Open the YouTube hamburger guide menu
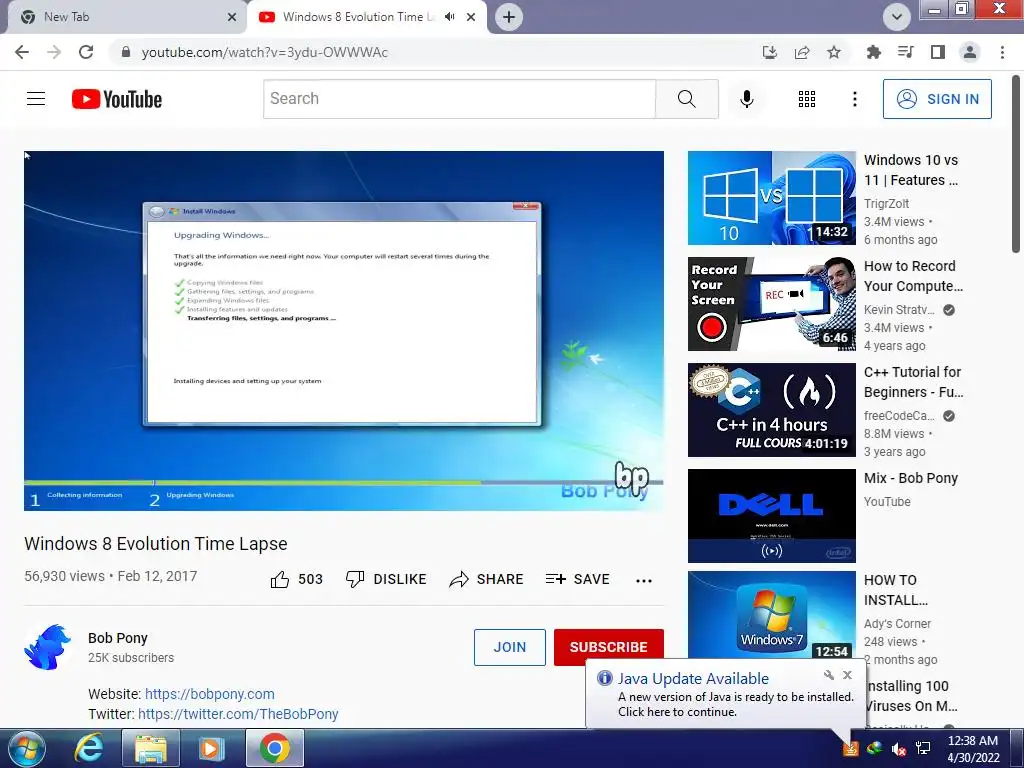 point(36,99)
